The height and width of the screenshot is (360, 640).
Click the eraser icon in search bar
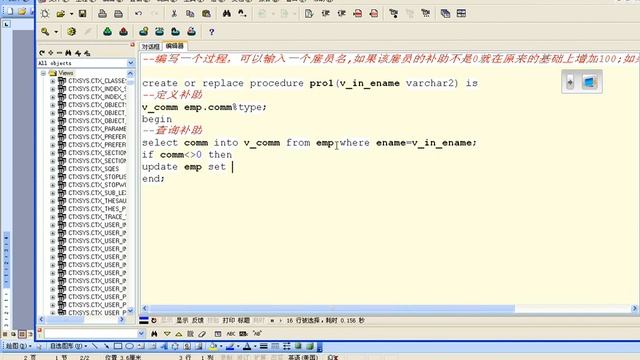click(x=202, y=334)
